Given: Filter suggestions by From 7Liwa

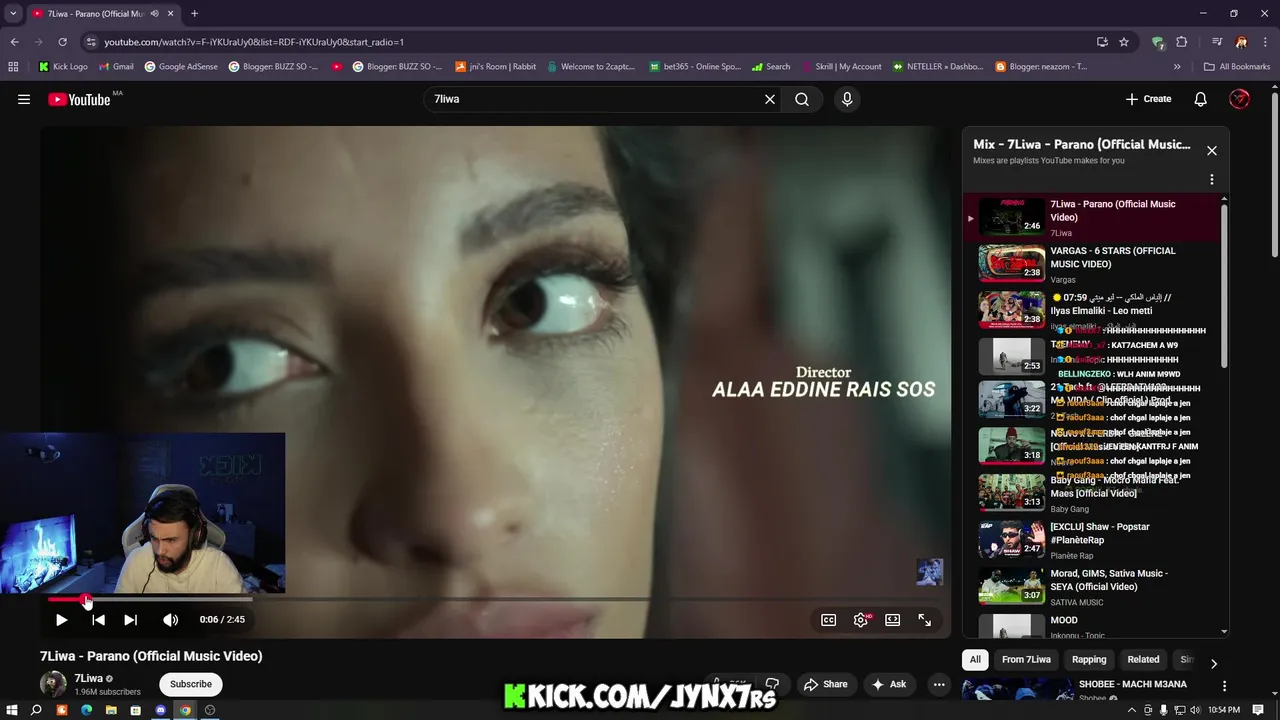Looking at the screenshot, I should click(x=1026, y=659).
